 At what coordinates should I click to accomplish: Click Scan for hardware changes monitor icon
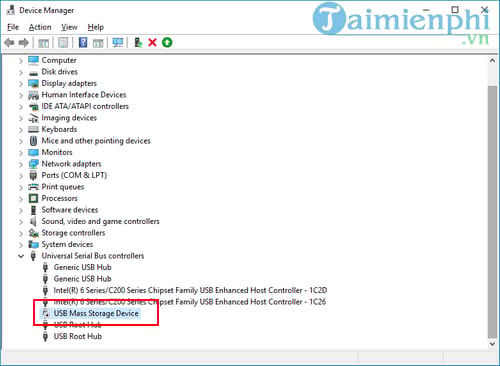click(118, 42)
